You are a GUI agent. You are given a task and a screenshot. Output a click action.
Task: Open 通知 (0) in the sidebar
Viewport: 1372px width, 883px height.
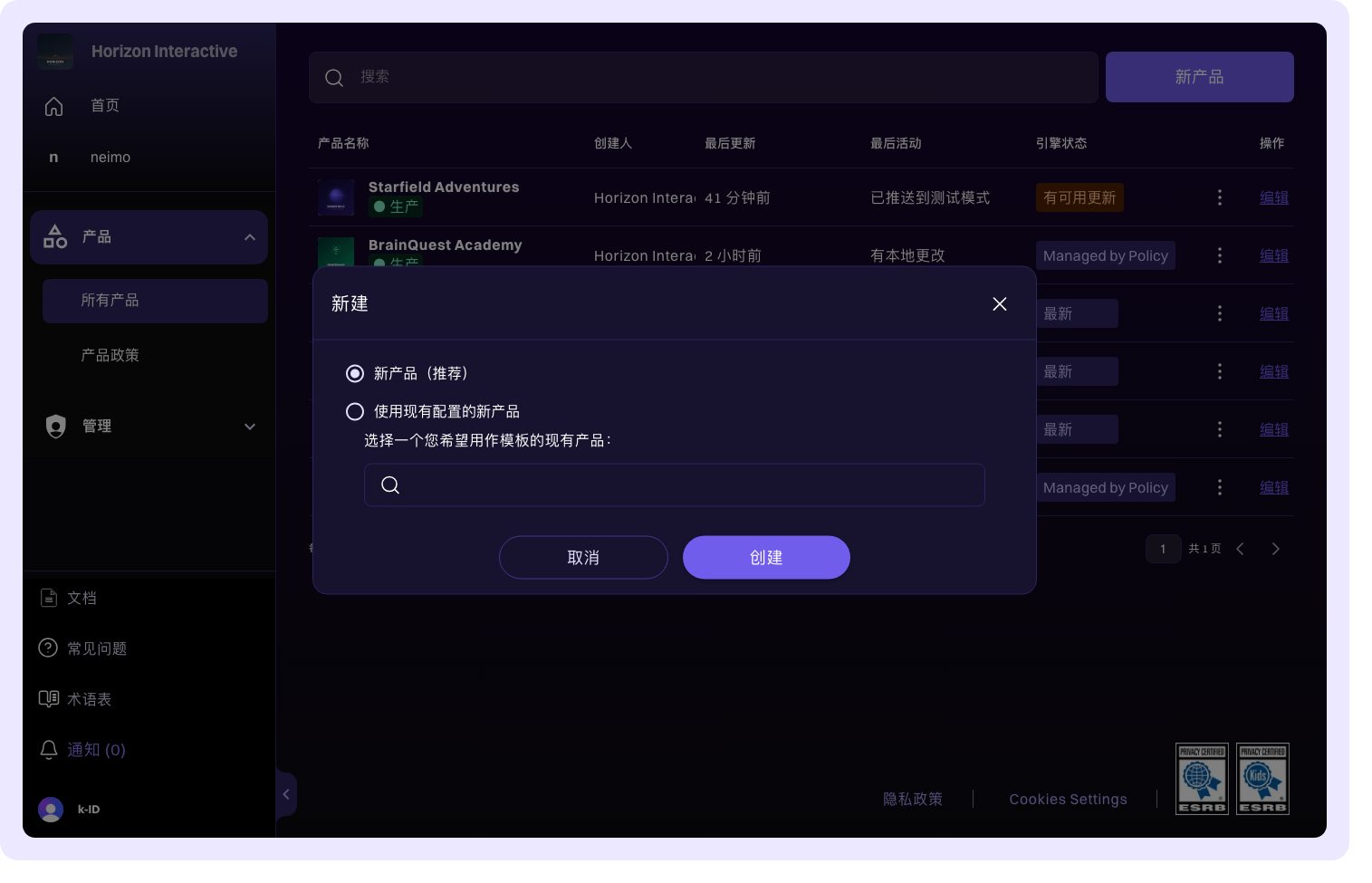tap(96, 750)
